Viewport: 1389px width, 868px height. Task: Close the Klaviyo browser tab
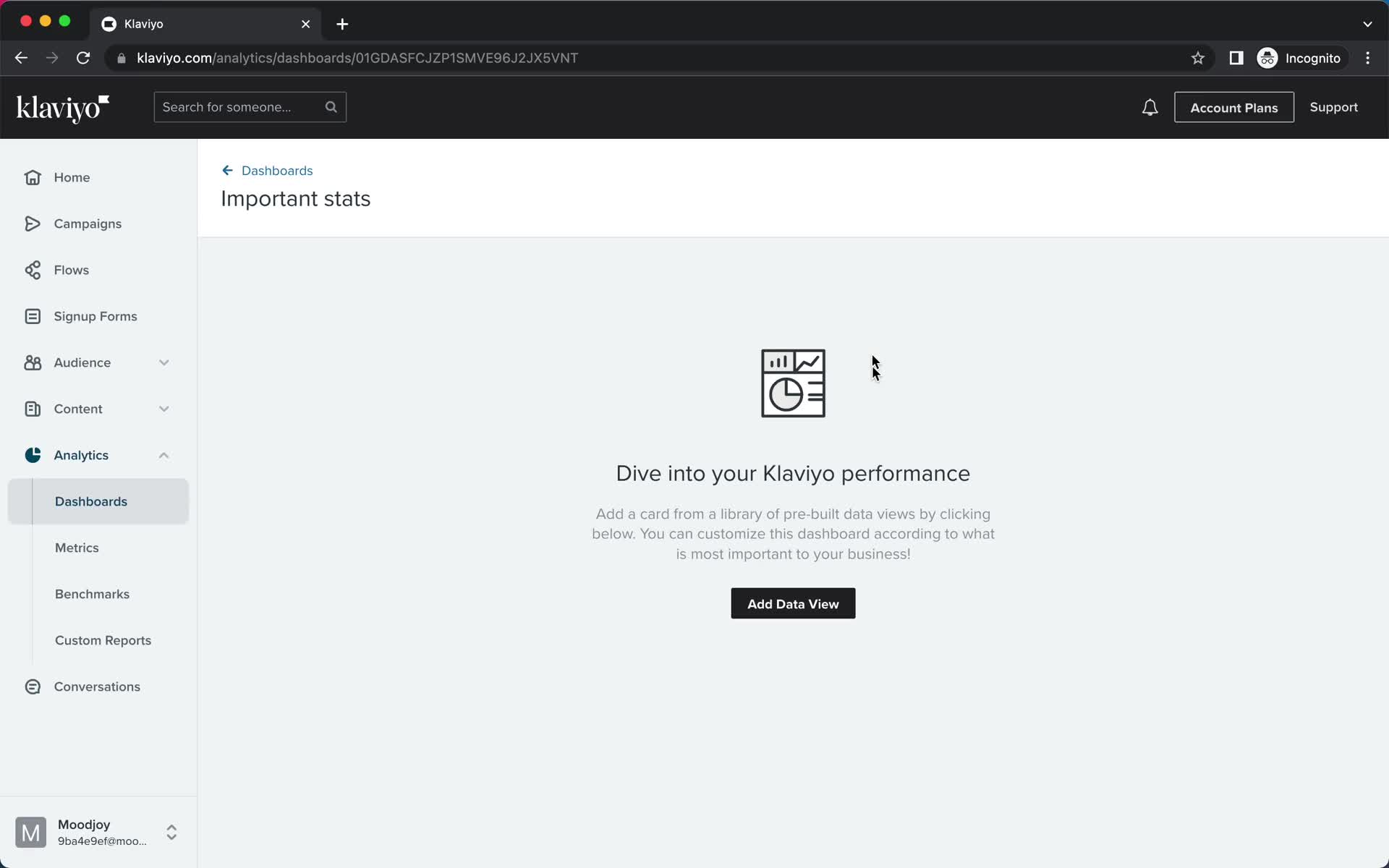[305, 24]
